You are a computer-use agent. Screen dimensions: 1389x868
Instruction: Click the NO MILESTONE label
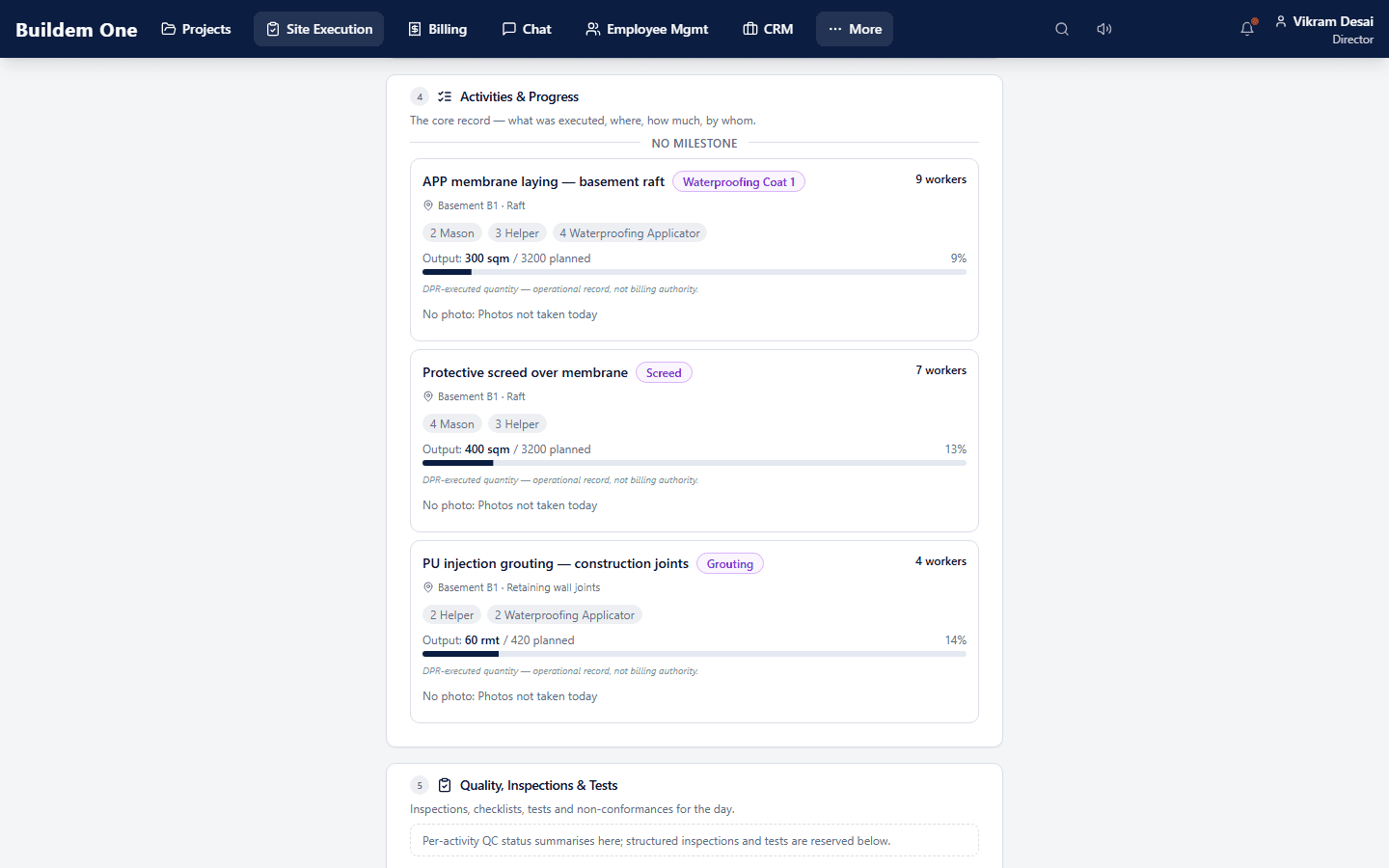pyautogui.click(x=694, y=144)
